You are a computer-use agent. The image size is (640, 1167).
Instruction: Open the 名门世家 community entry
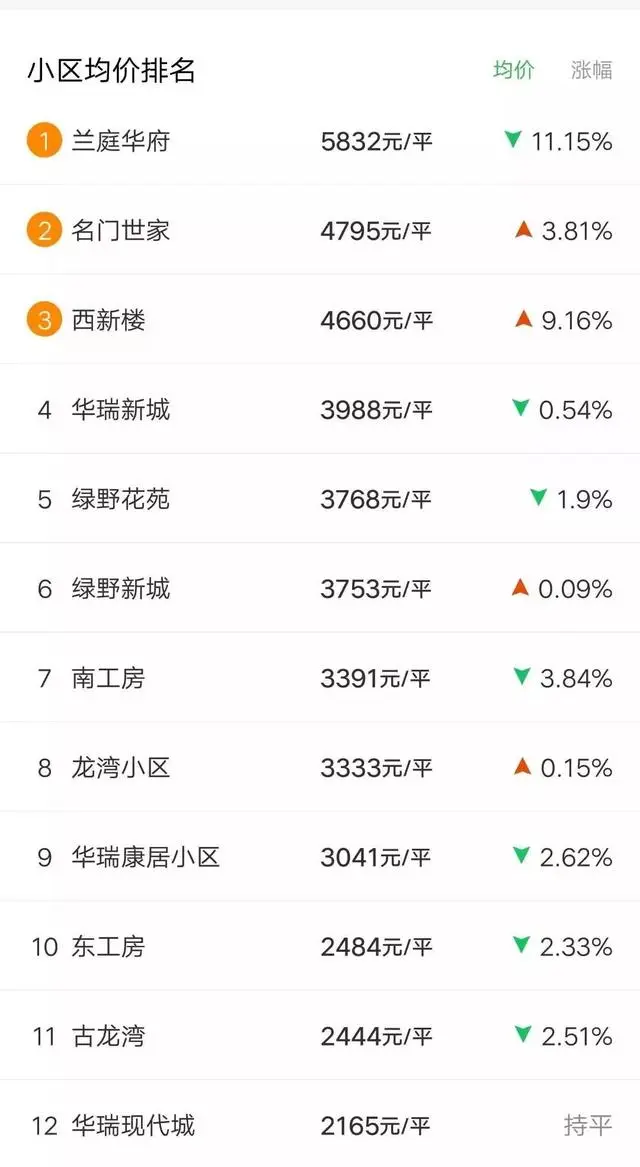point(320,231)
